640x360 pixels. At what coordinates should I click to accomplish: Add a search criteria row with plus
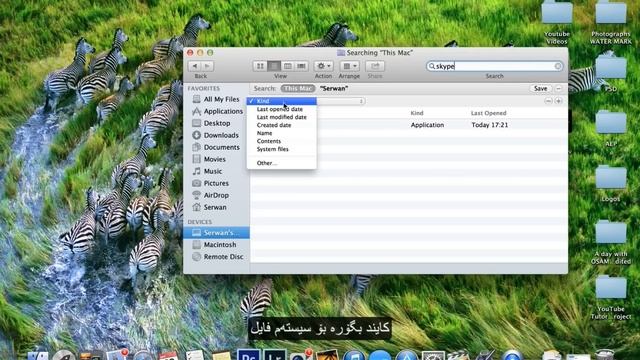click(x=558, y=101)
